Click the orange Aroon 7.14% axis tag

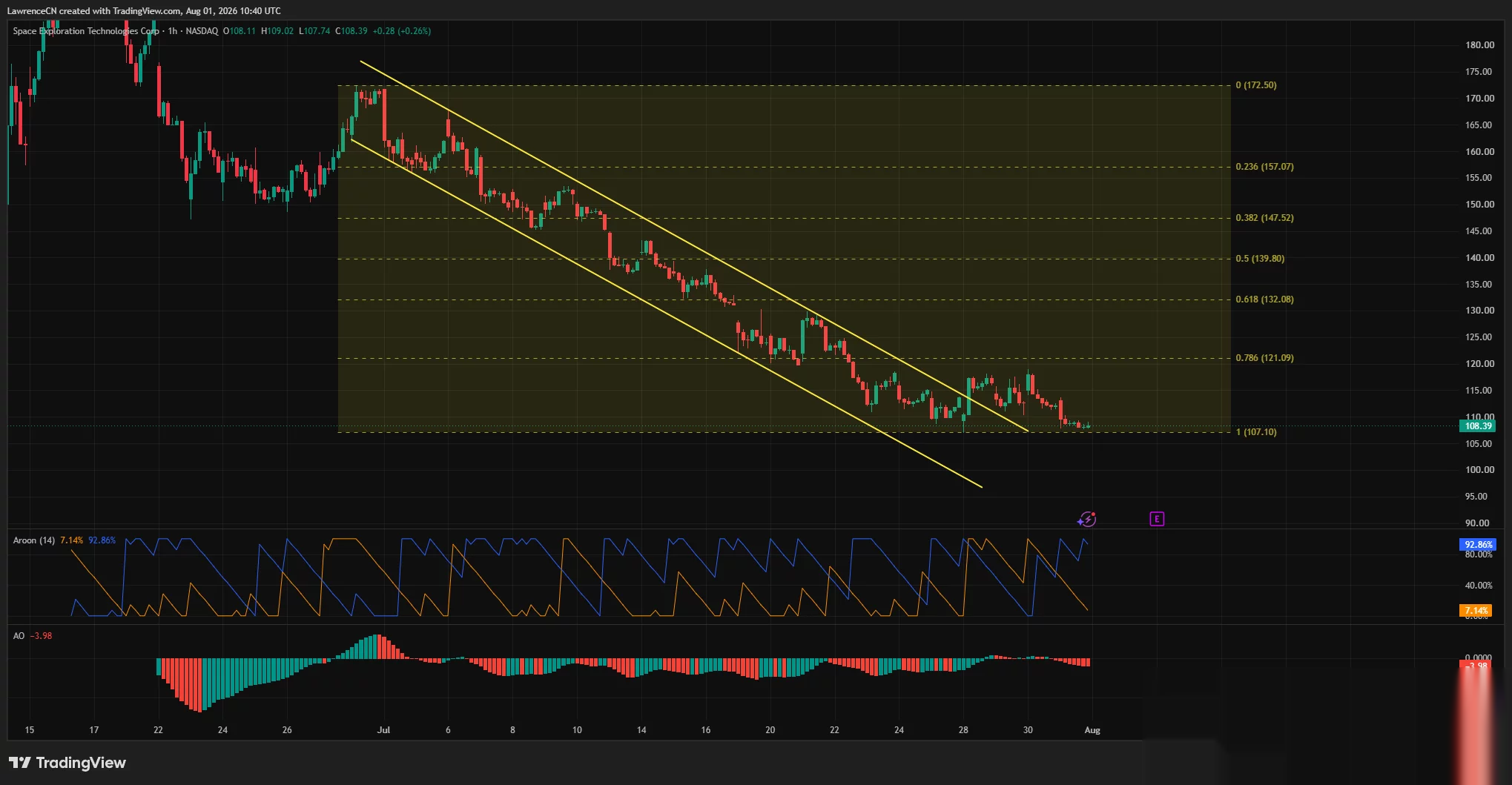click(x=1476, y=611)
